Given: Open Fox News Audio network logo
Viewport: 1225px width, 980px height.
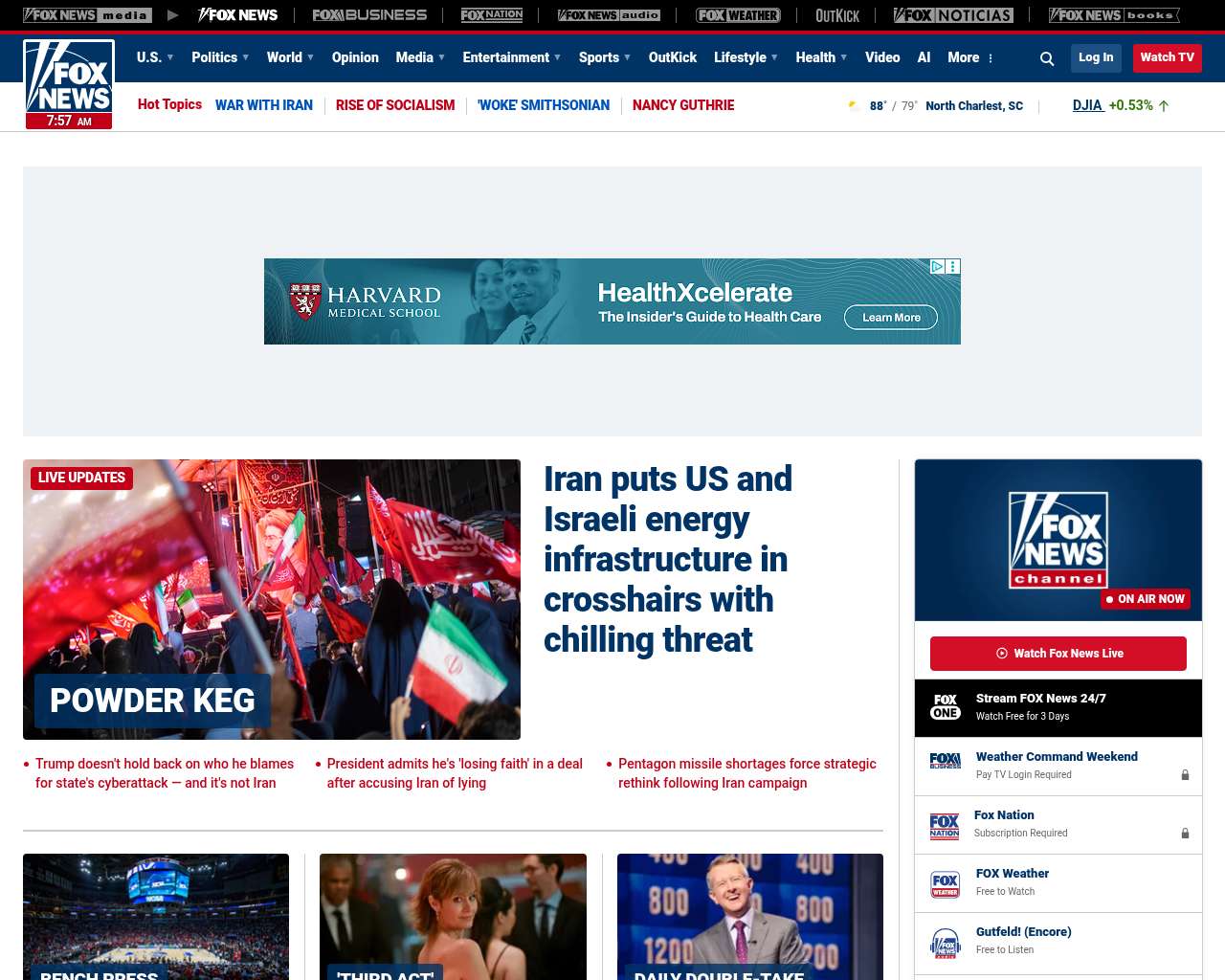Looking at the screenshot, I should (609, 15).
